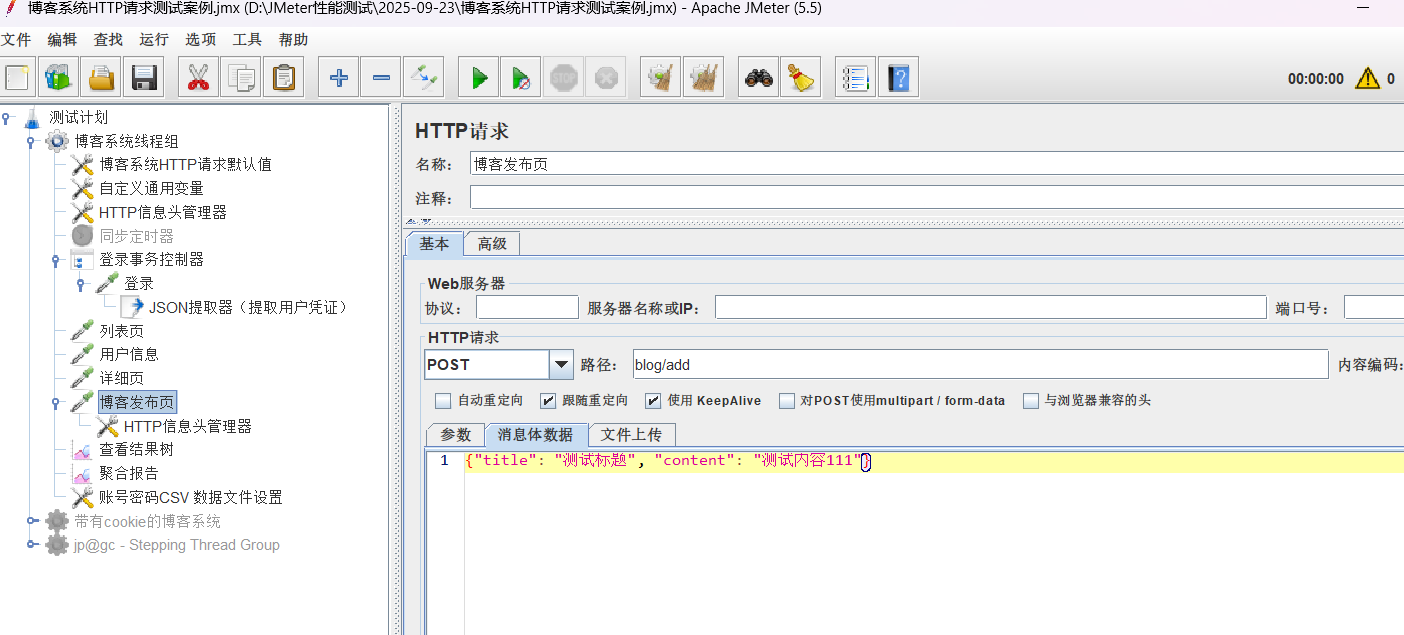This screenshot has height=635, width=1404.
Task: Select 自定义通用变量 tree item
Action: coord(151,189)
